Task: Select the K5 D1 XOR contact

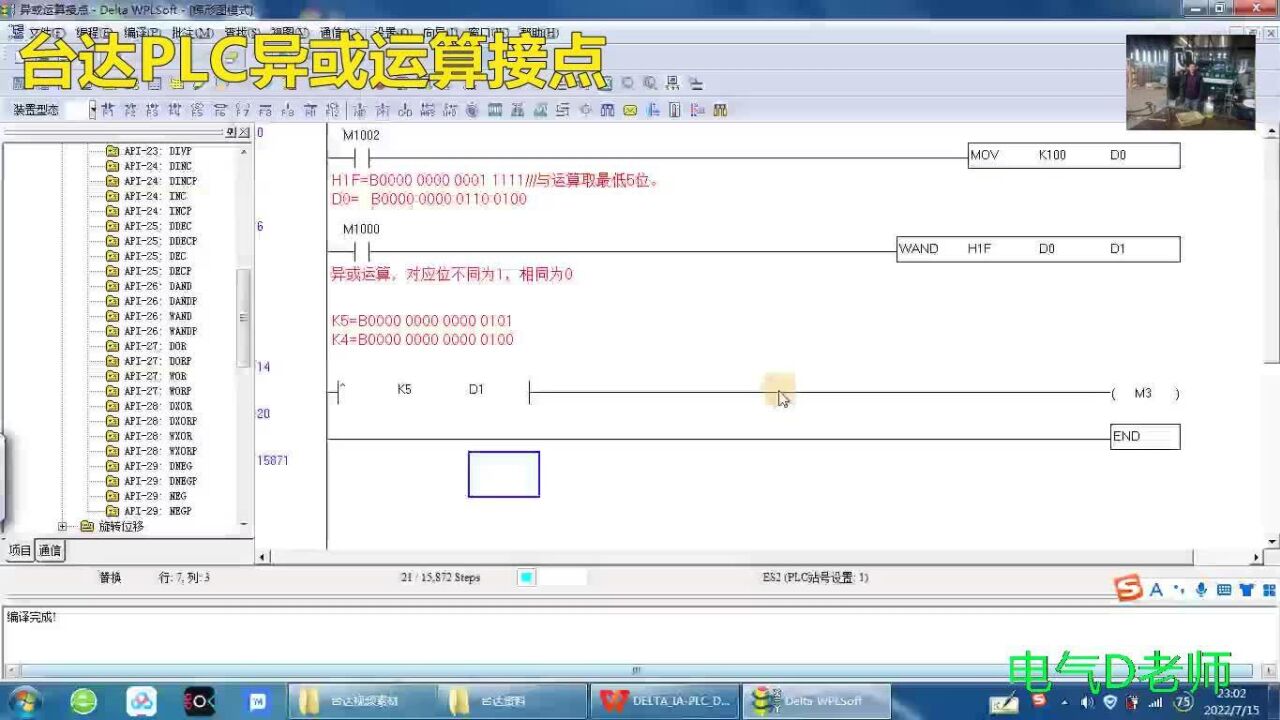Action: (x=433, y=392)
